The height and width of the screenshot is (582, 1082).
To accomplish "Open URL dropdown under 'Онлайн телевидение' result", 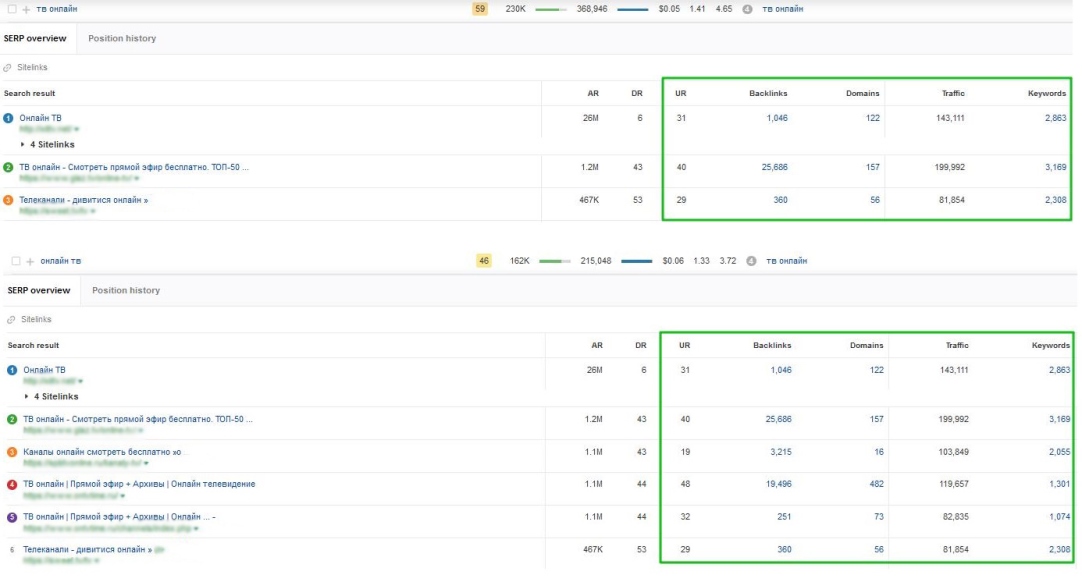I will pyautogui.click(x=123, y=496).
